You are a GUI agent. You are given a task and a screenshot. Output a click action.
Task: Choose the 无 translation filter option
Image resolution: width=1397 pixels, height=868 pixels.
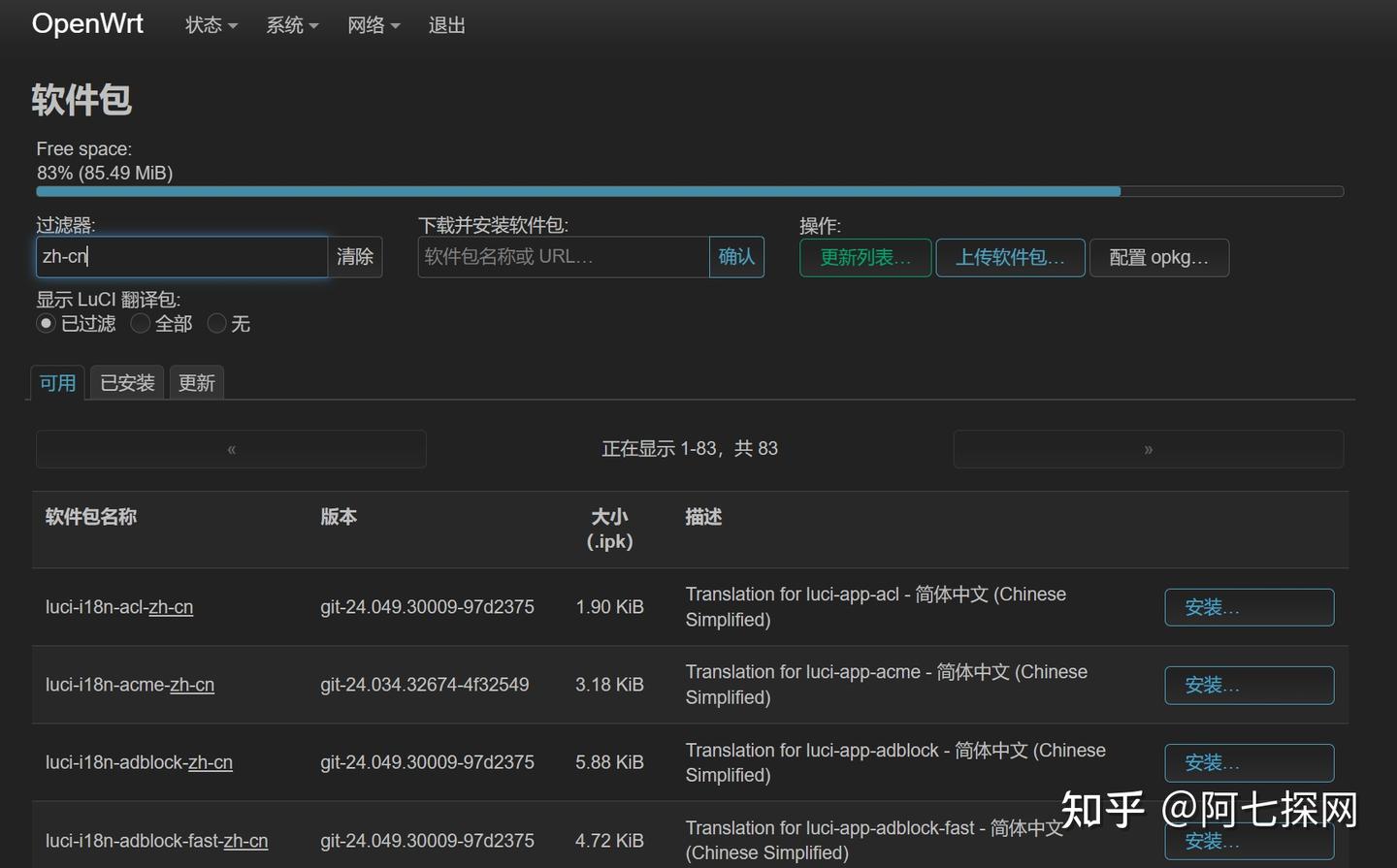pyautogui.click(x=216, y=323)
